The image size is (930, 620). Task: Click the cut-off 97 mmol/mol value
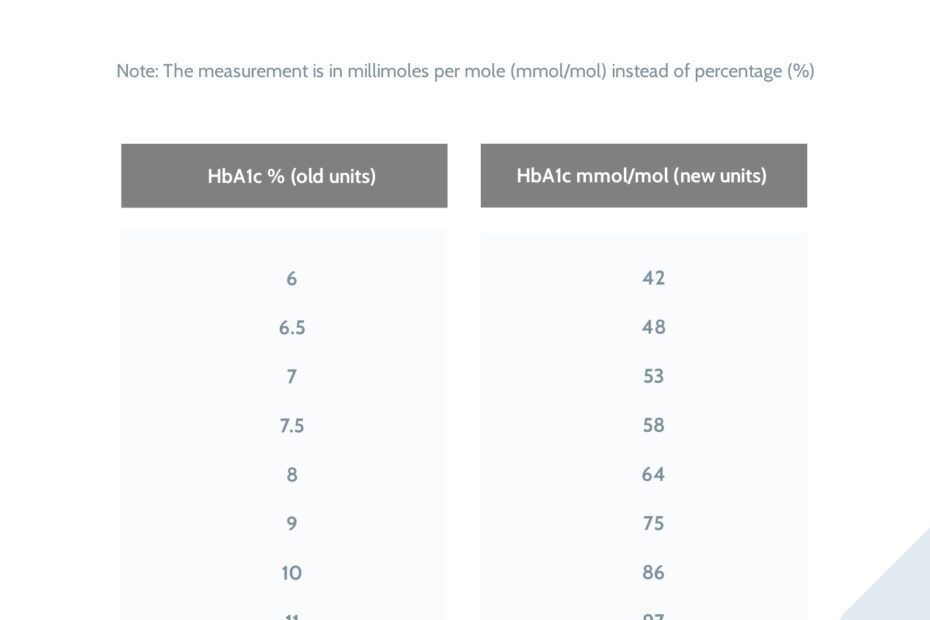tap(654, 616)
